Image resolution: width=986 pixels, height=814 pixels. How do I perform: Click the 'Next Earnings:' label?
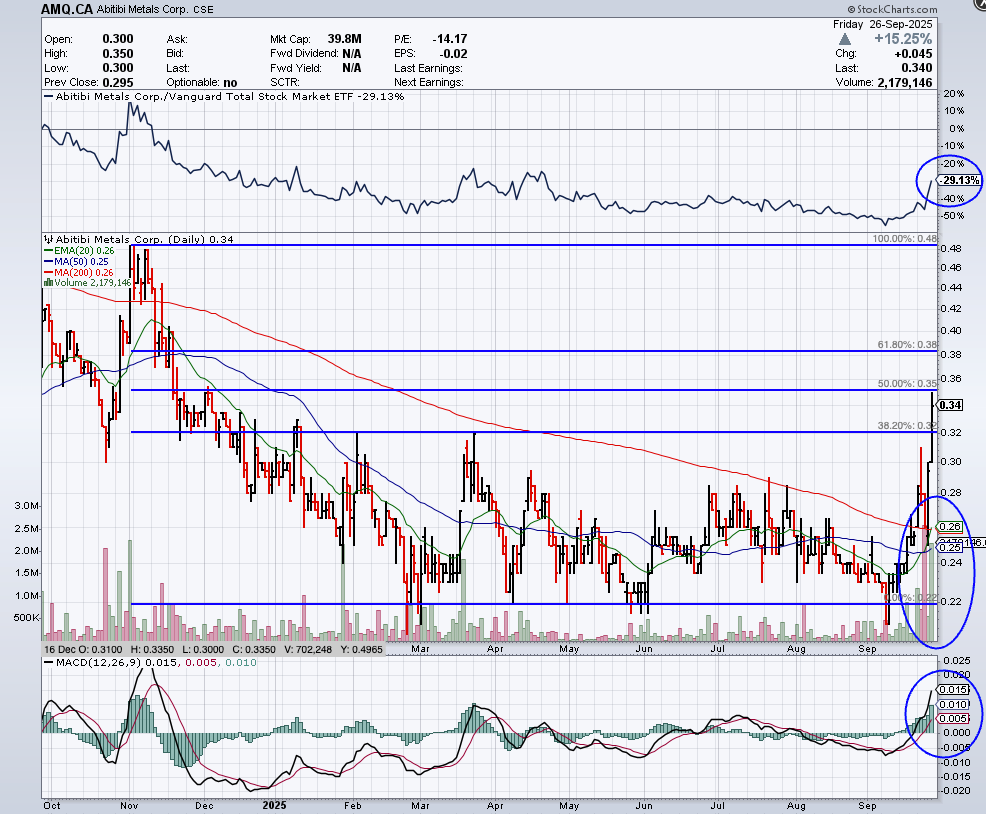(429, 82)
